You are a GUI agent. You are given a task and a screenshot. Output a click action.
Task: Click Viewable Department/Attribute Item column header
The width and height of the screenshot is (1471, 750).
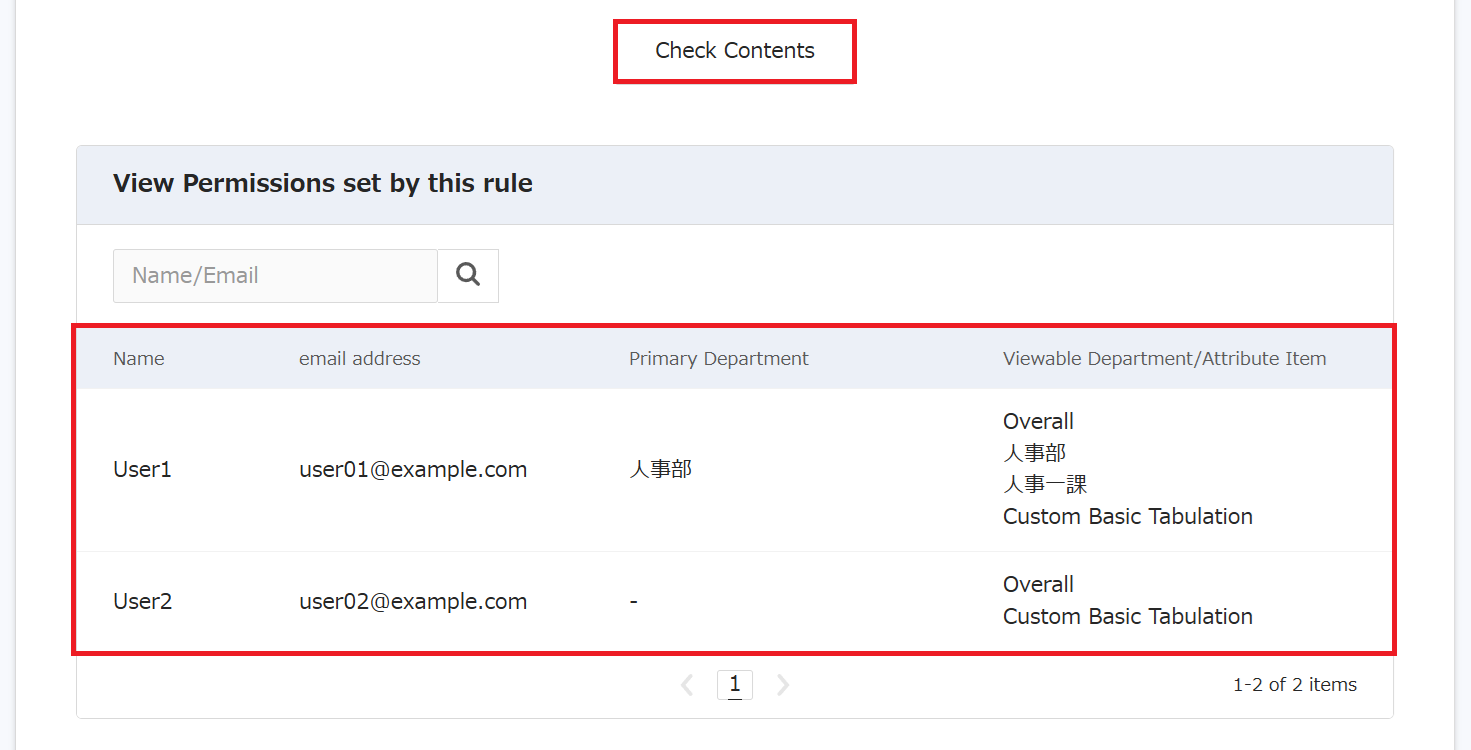(1164, 359)
